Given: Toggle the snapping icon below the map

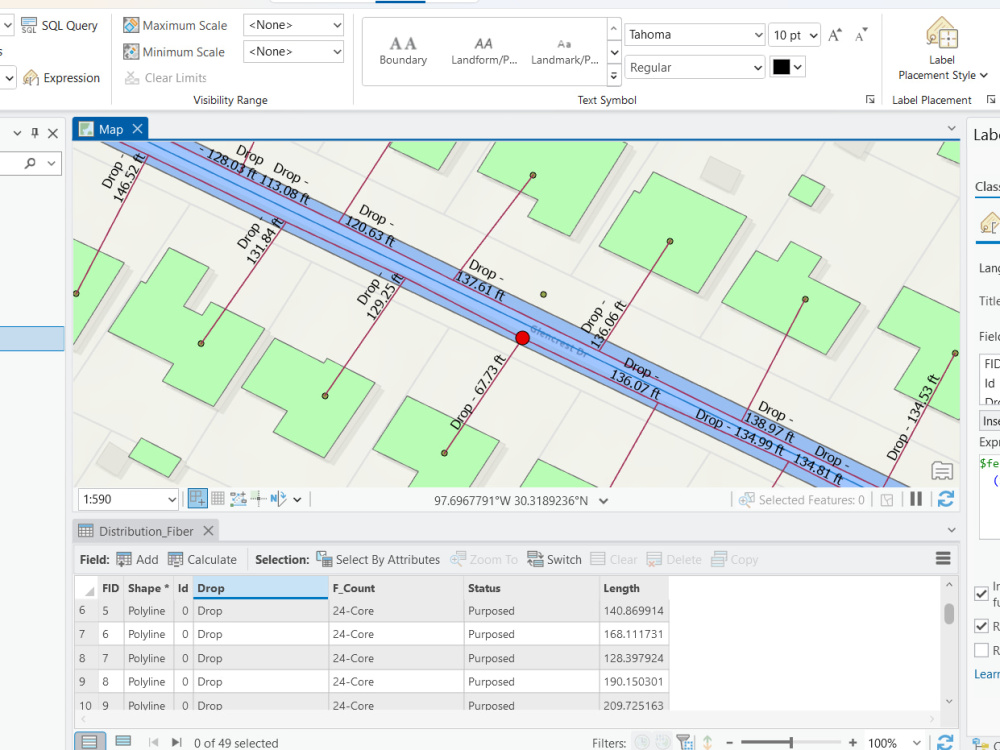Looking at the screenshot, I should coord(198,499).
